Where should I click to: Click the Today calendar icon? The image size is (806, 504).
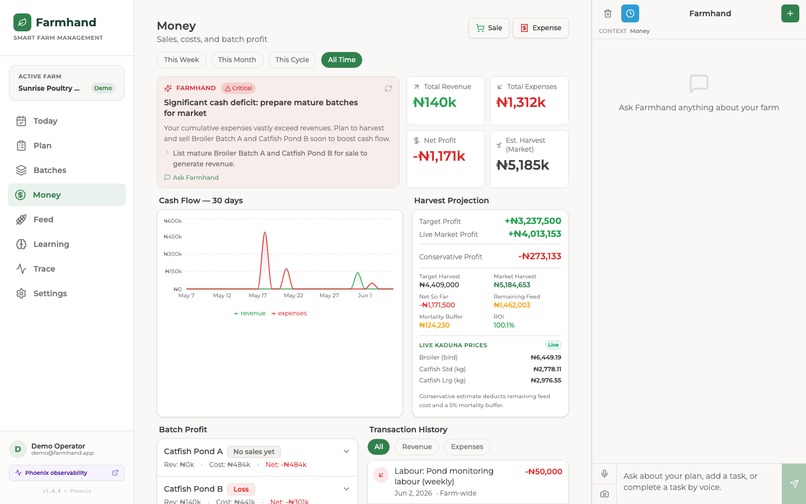[x=21, y=121]
